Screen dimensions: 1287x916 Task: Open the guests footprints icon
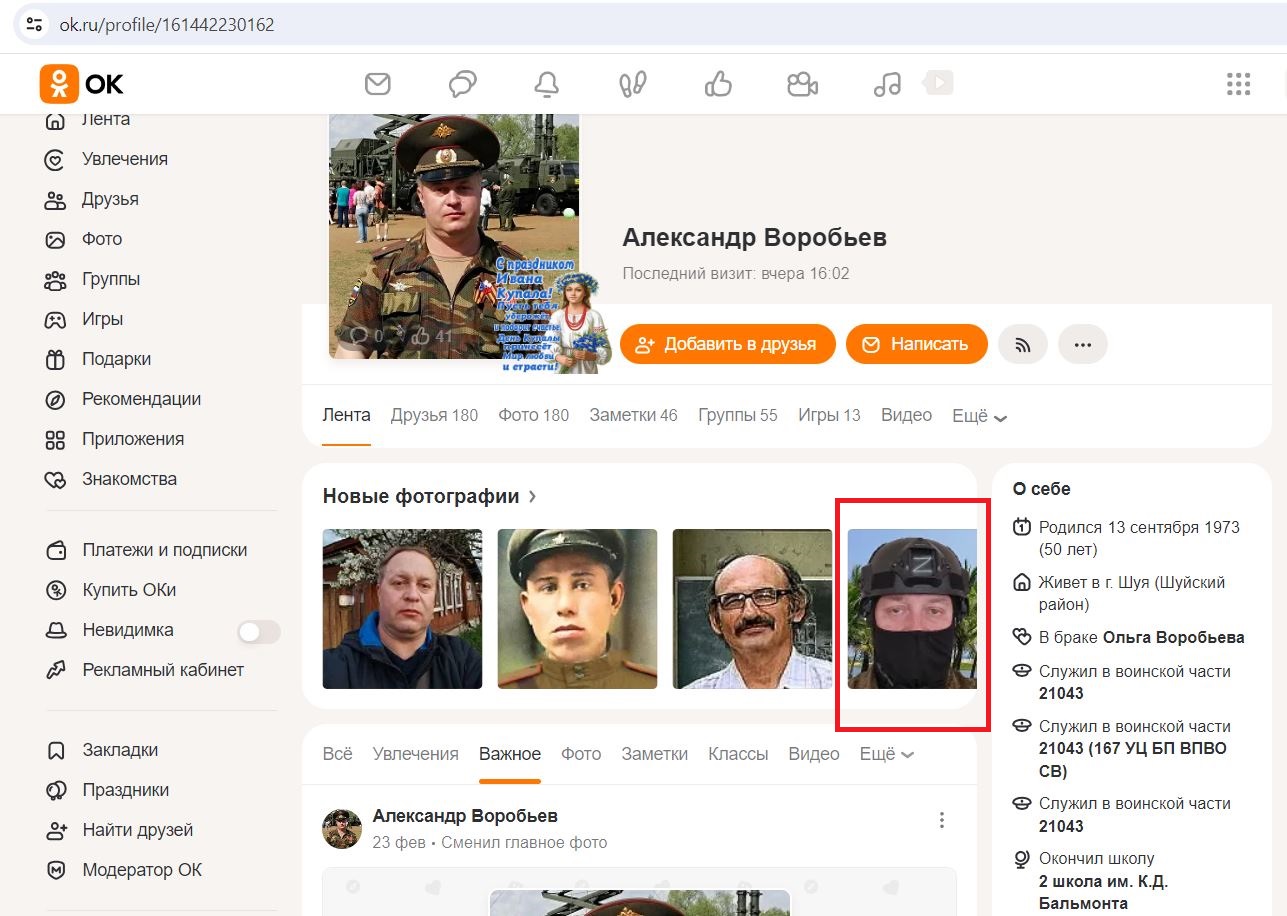coord(633,84)
